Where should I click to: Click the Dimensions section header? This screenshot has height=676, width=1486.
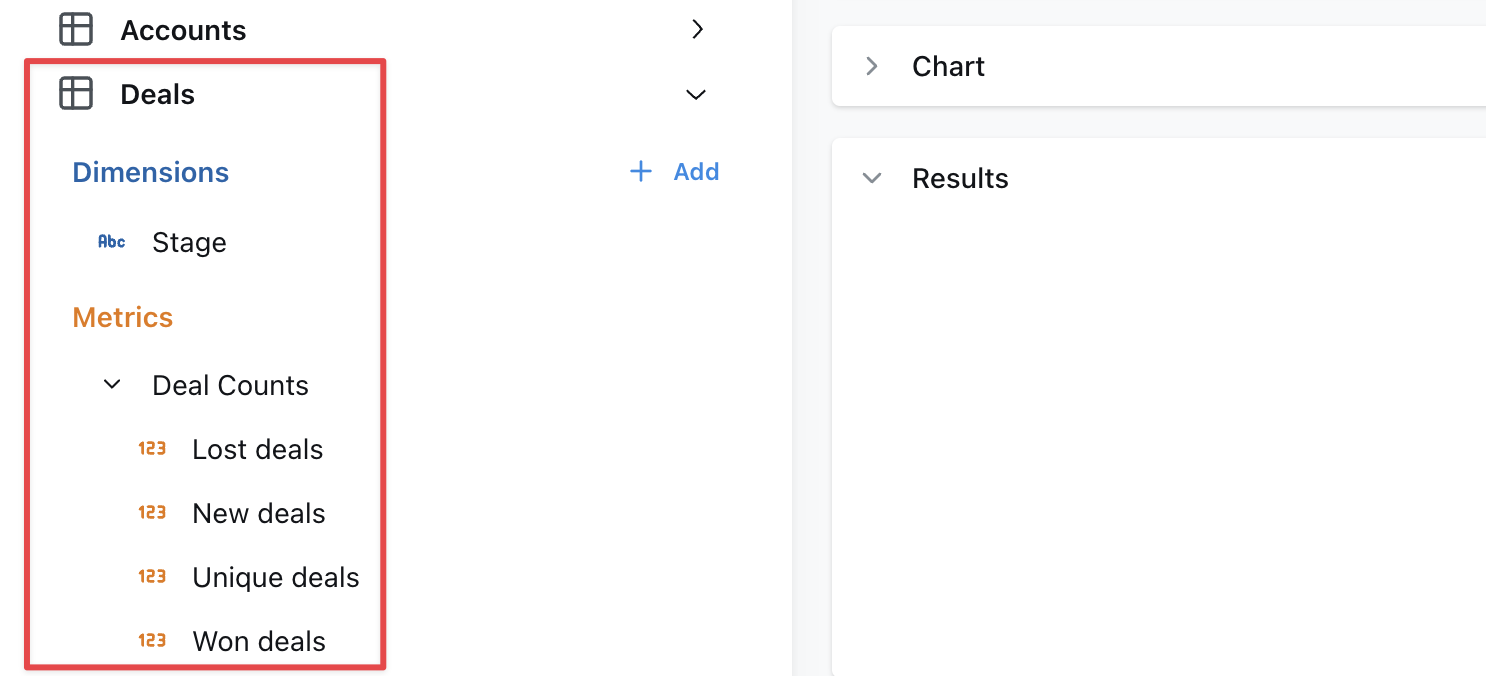pos(150,171)
